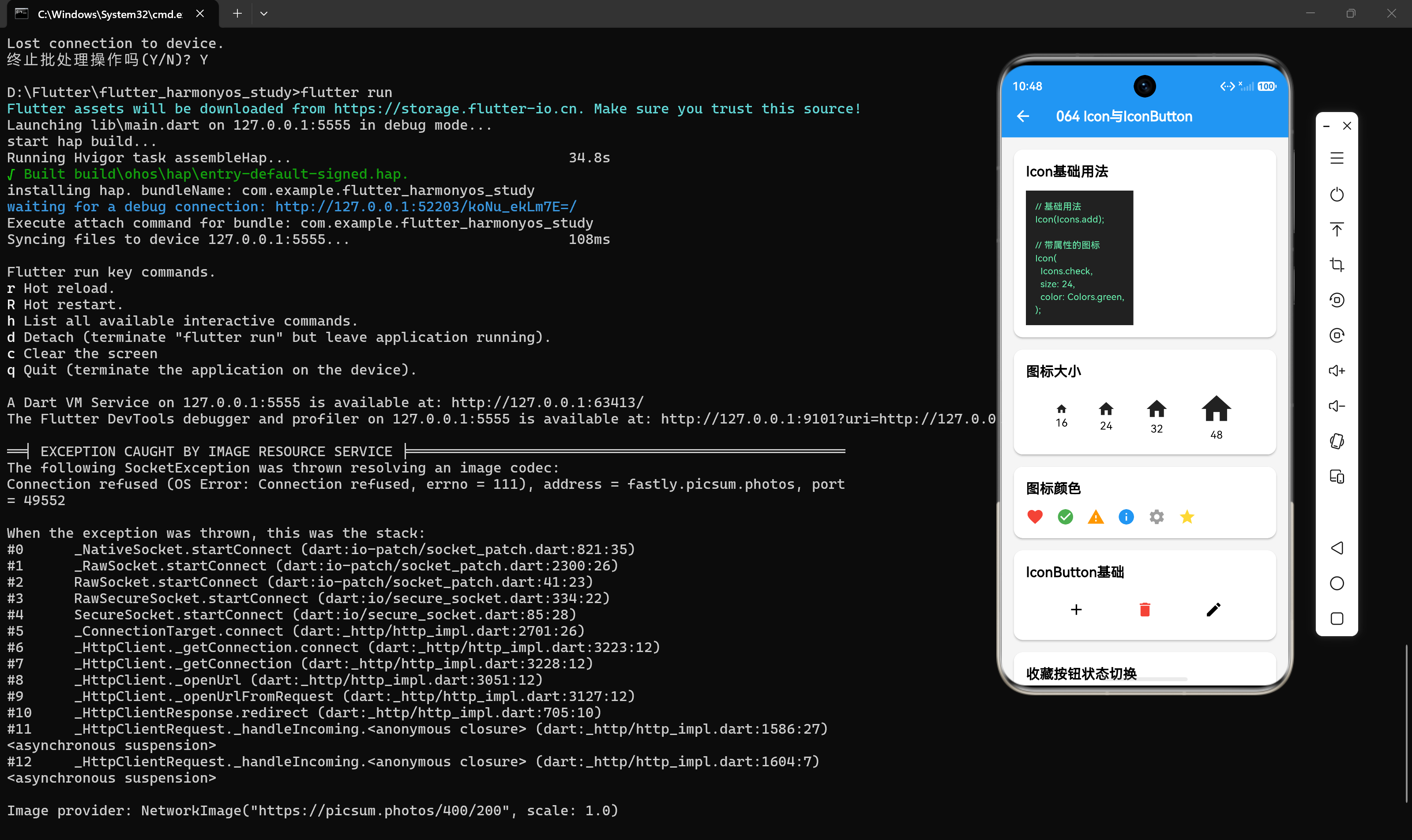This screenshot has width=1412, height=840.
Task: Tap the pencil edit IconButton
Action: [x=1213, y=610]
